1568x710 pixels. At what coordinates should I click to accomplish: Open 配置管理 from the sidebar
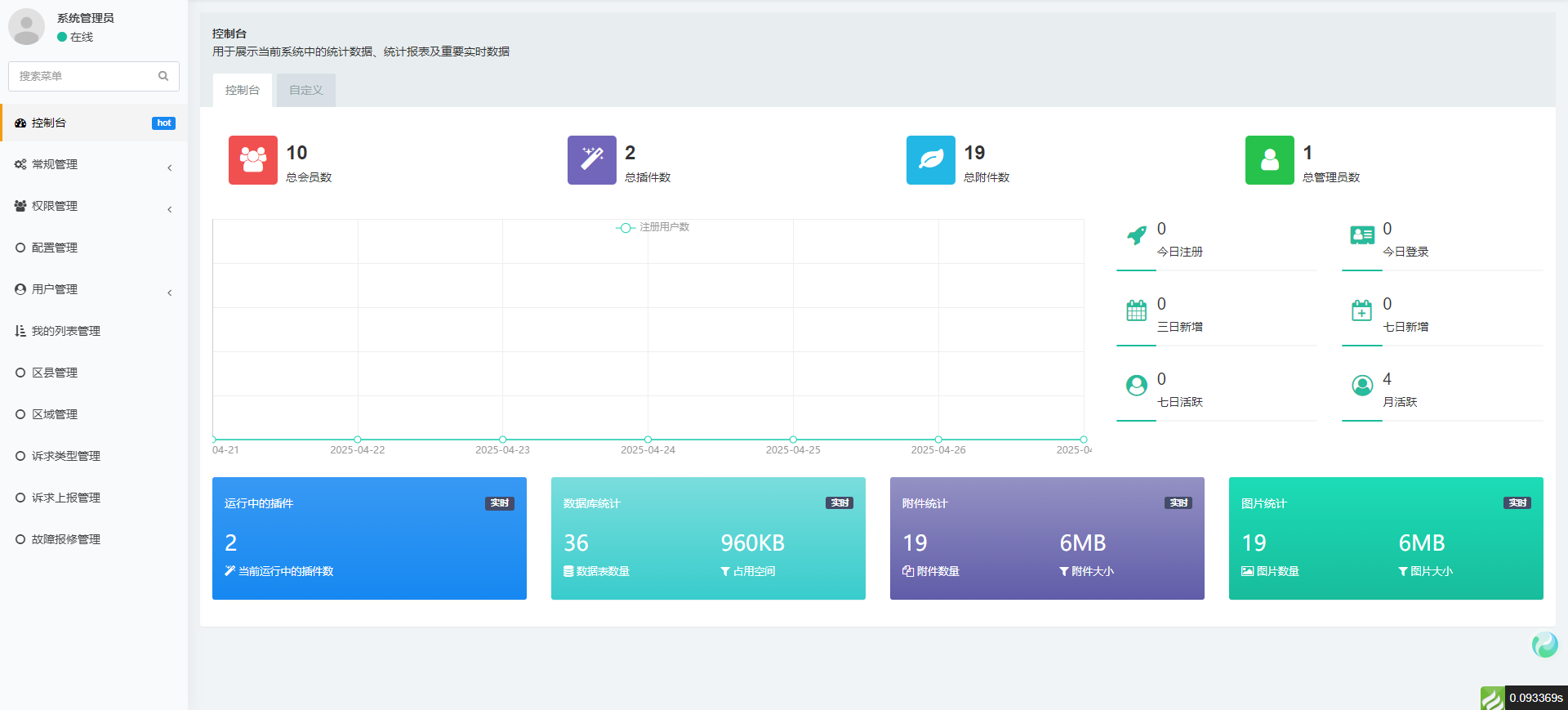55,248
